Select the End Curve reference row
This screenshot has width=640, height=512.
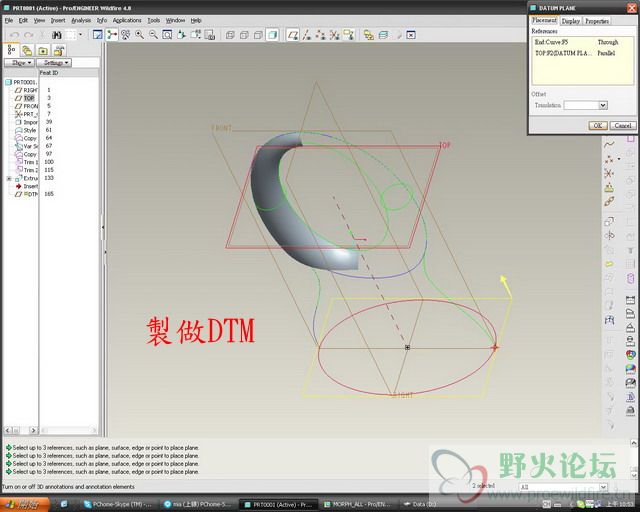pos(582,42)
